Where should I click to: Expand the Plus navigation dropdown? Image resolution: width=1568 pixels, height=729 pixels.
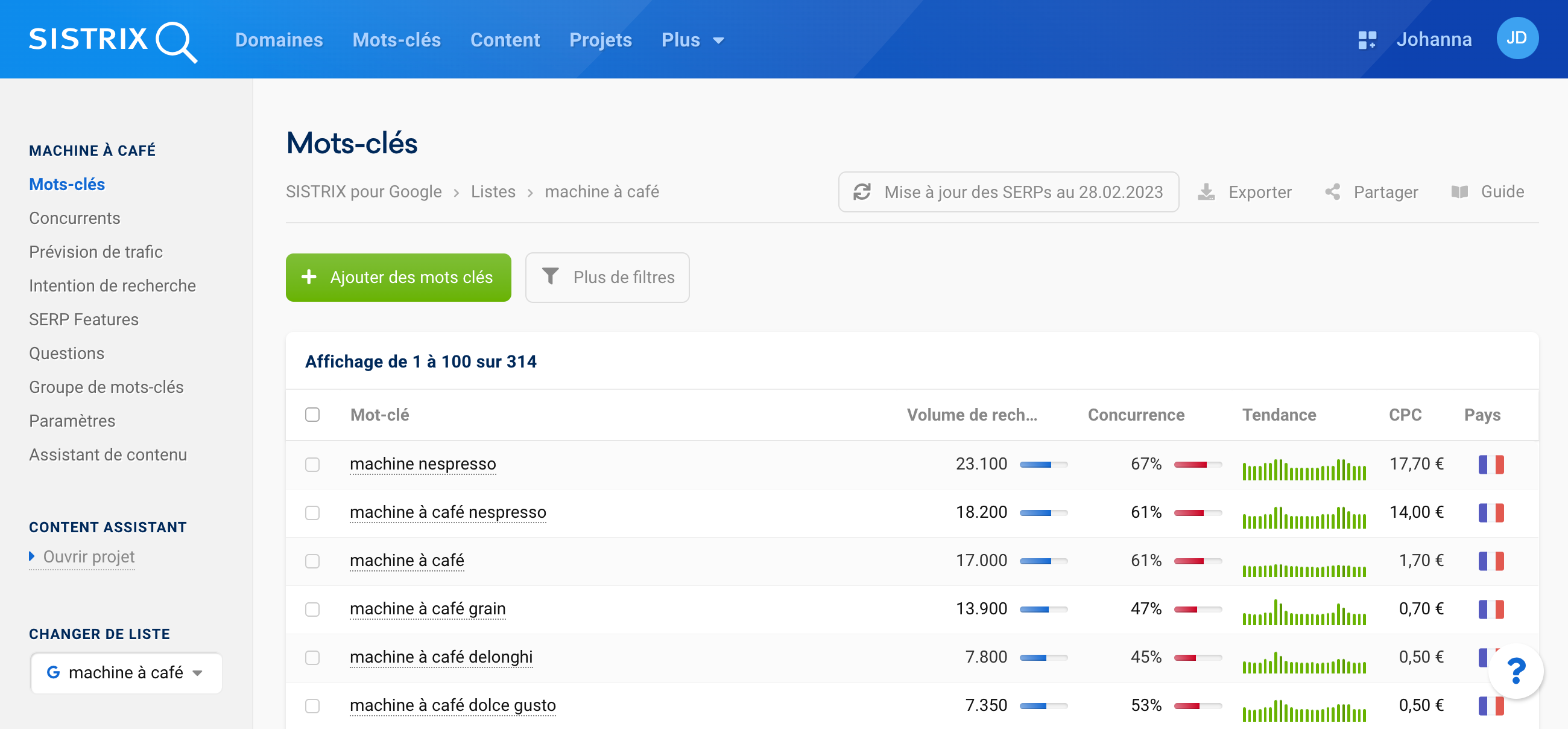click(693, 40)
